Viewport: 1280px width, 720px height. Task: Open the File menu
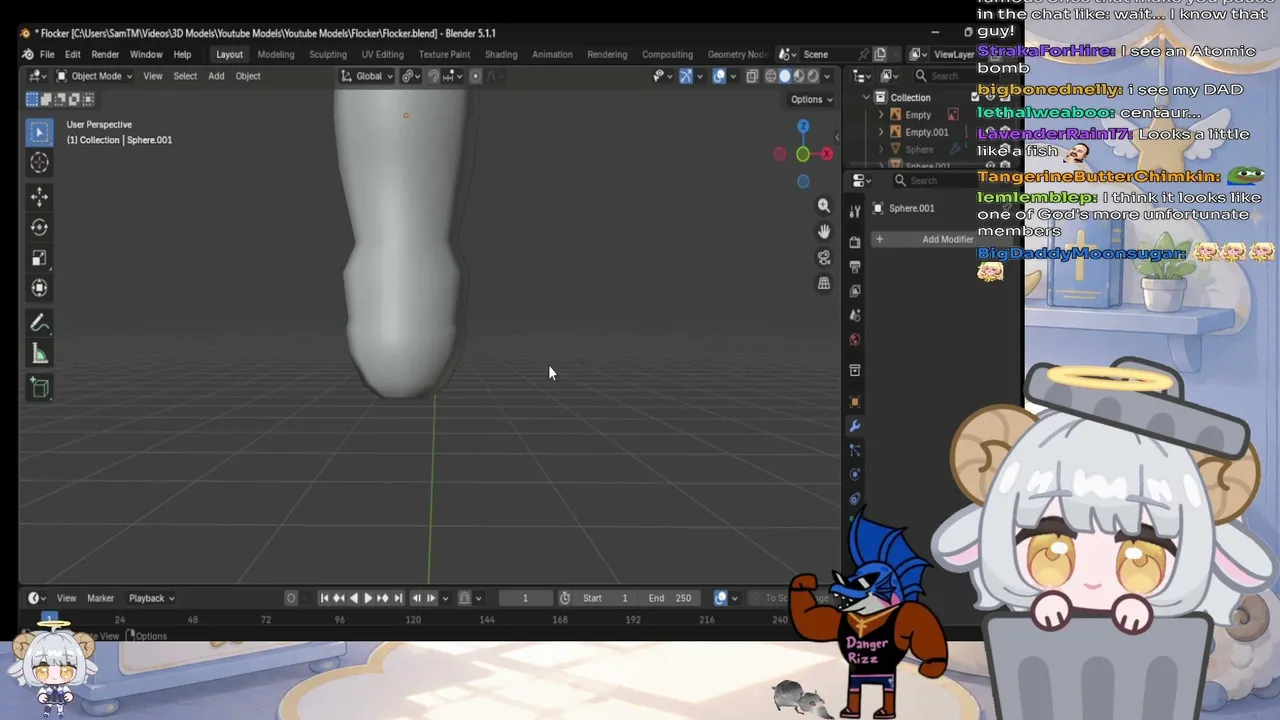click(x=47, y=54)
